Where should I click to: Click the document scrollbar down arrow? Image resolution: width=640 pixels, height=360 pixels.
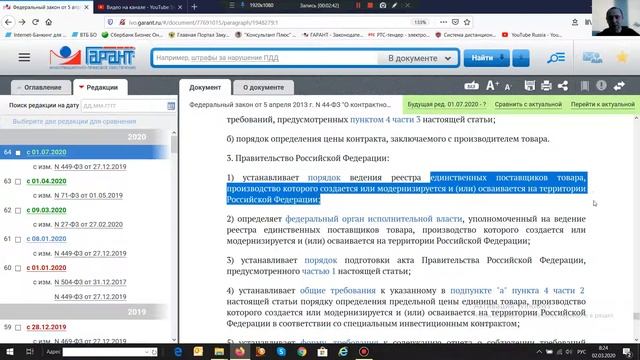click(636, 340)
